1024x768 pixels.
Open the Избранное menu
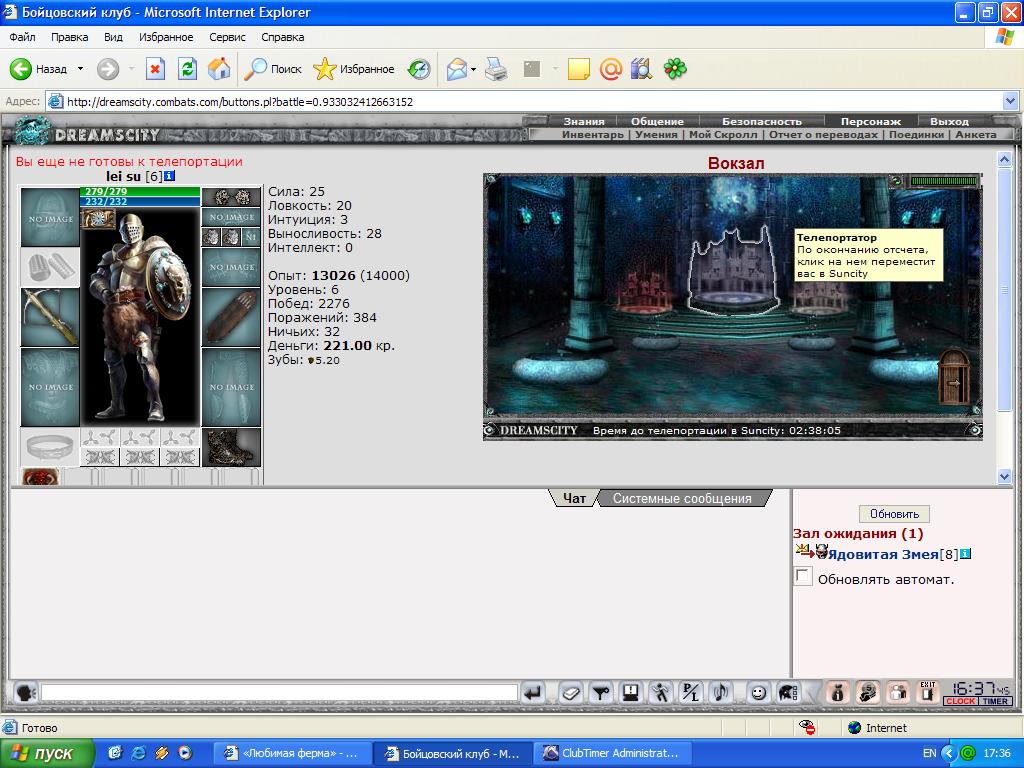(166, 37)
